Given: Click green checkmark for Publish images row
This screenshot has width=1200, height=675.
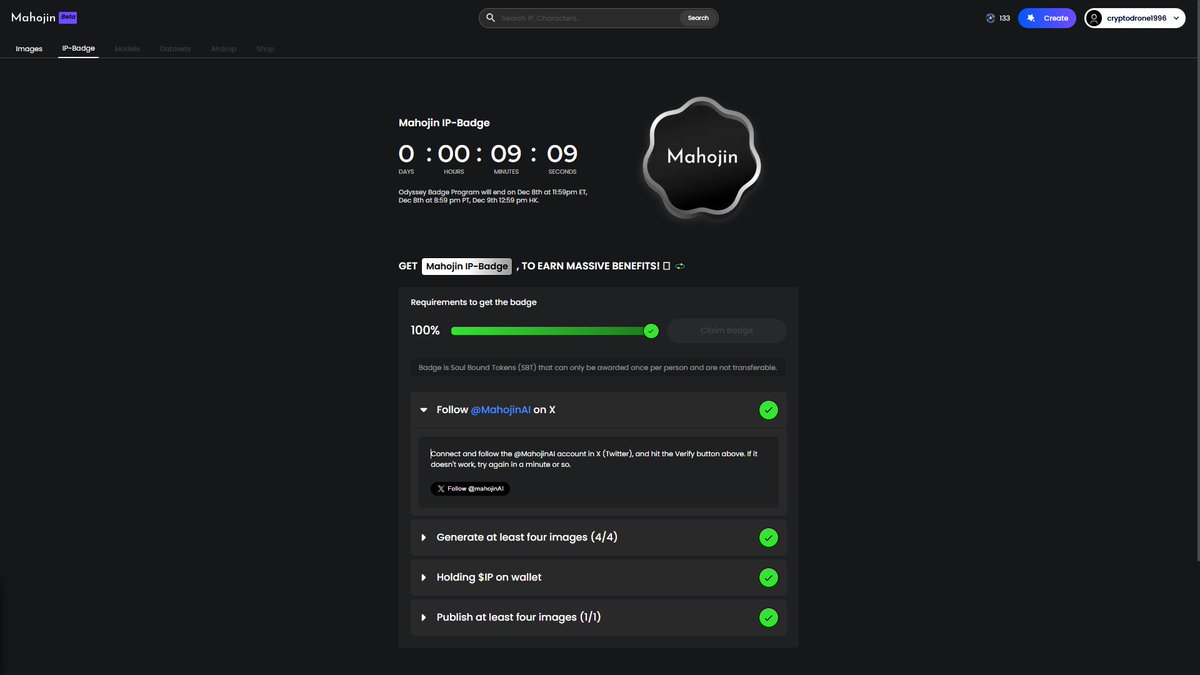Looking at the screenshot, I should click(768, 617).
